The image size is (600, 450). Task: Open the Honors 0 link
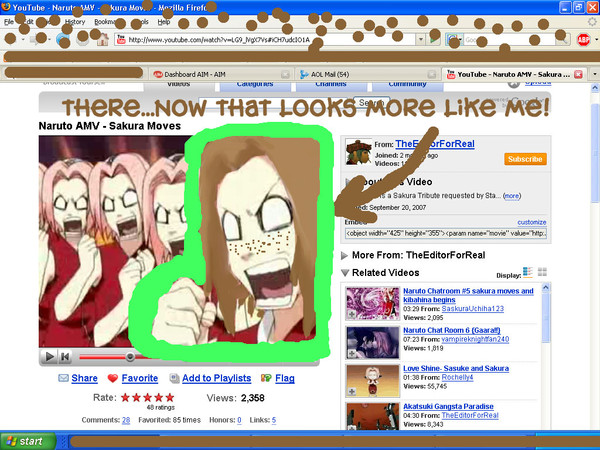pyautogui.click(x=239, y=420)
